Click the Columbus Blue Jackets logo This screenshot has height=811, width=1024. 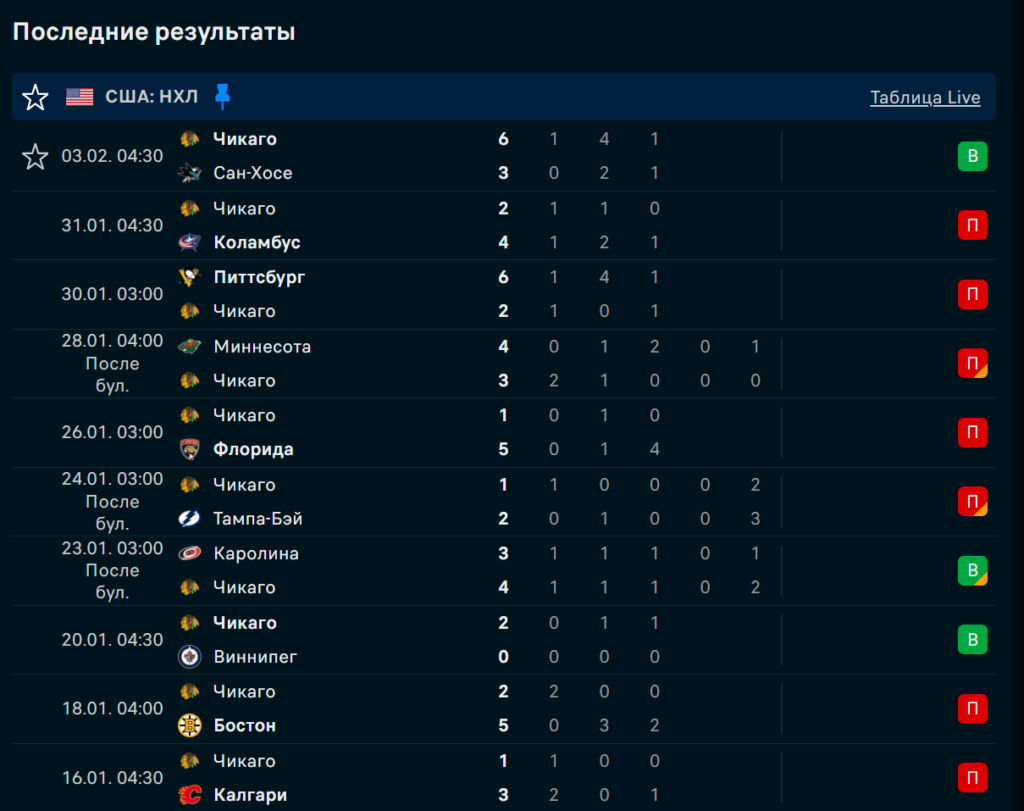(x=189, y=242)
